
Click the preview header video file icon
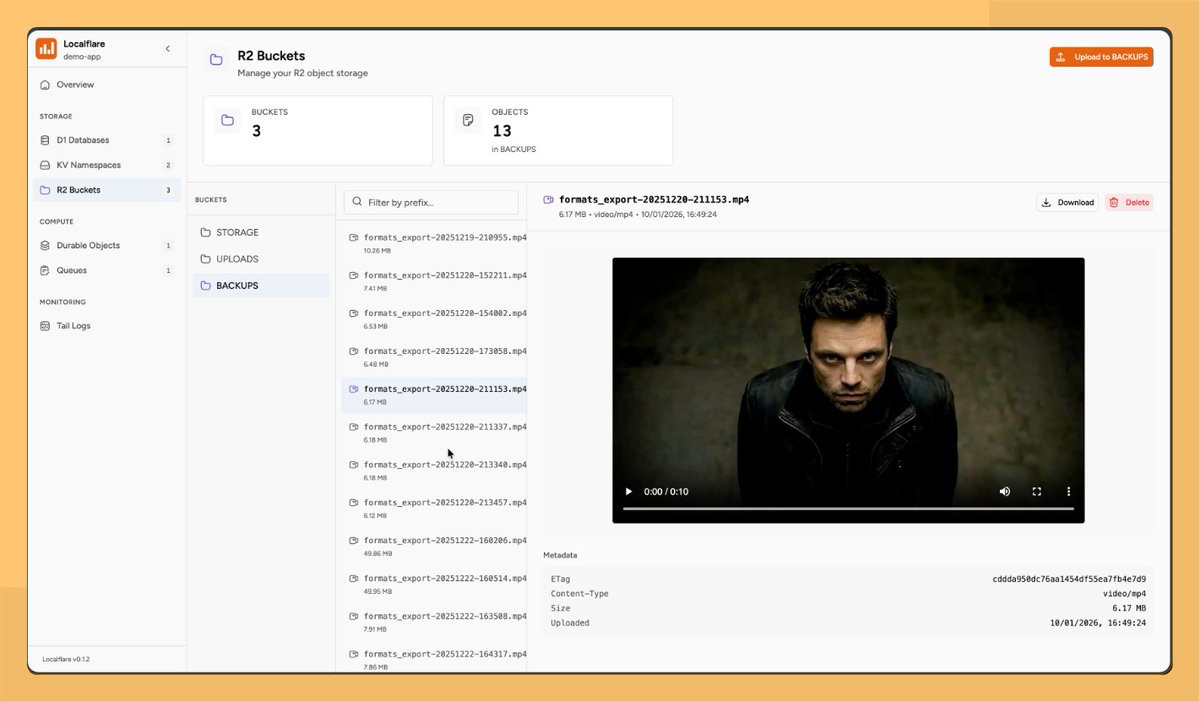pyautogui.click(x=548, y=200)
